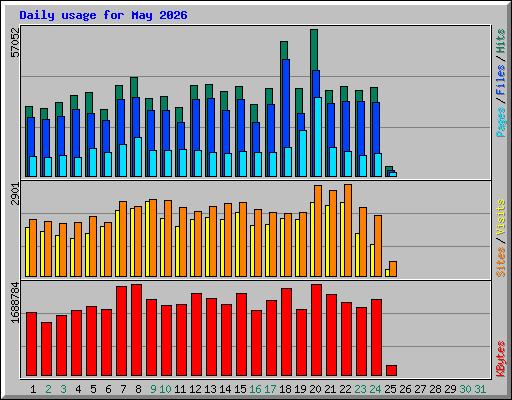This screenshot has height=400, width=512.
Task: Click day 3 label on the axis
Action: tap(63, 389)
